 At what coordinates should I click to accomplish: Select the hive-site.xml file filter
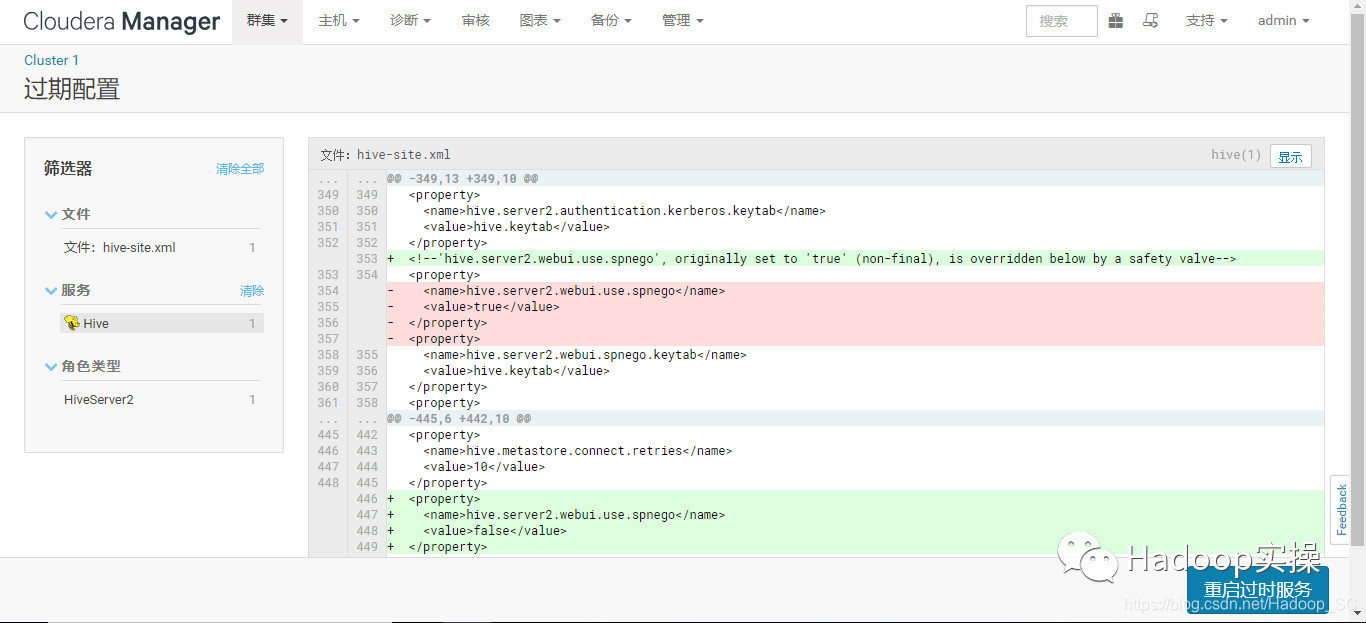pyautogui.click(x=161, y=247)
